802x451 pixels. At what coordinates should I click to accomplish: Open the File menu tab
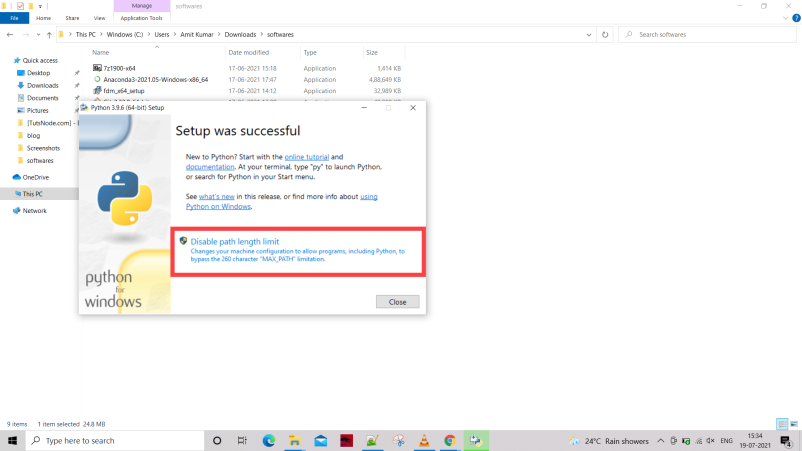(14, 18)
